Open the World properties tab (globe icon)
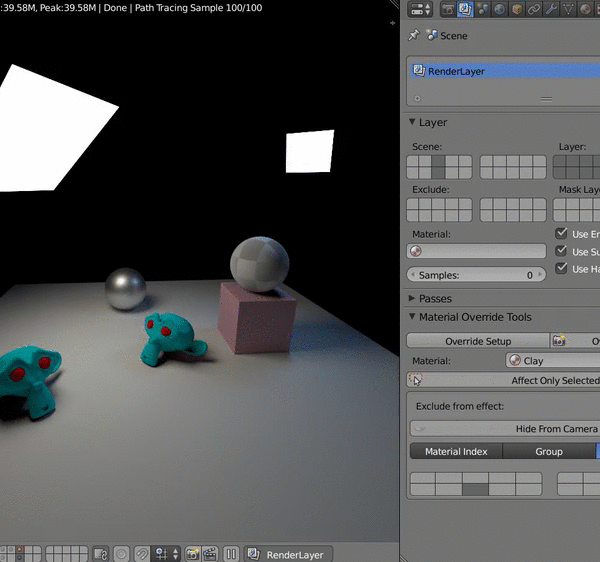The width and height of the screenshot is (600, 562). click(x=499, y=9)
